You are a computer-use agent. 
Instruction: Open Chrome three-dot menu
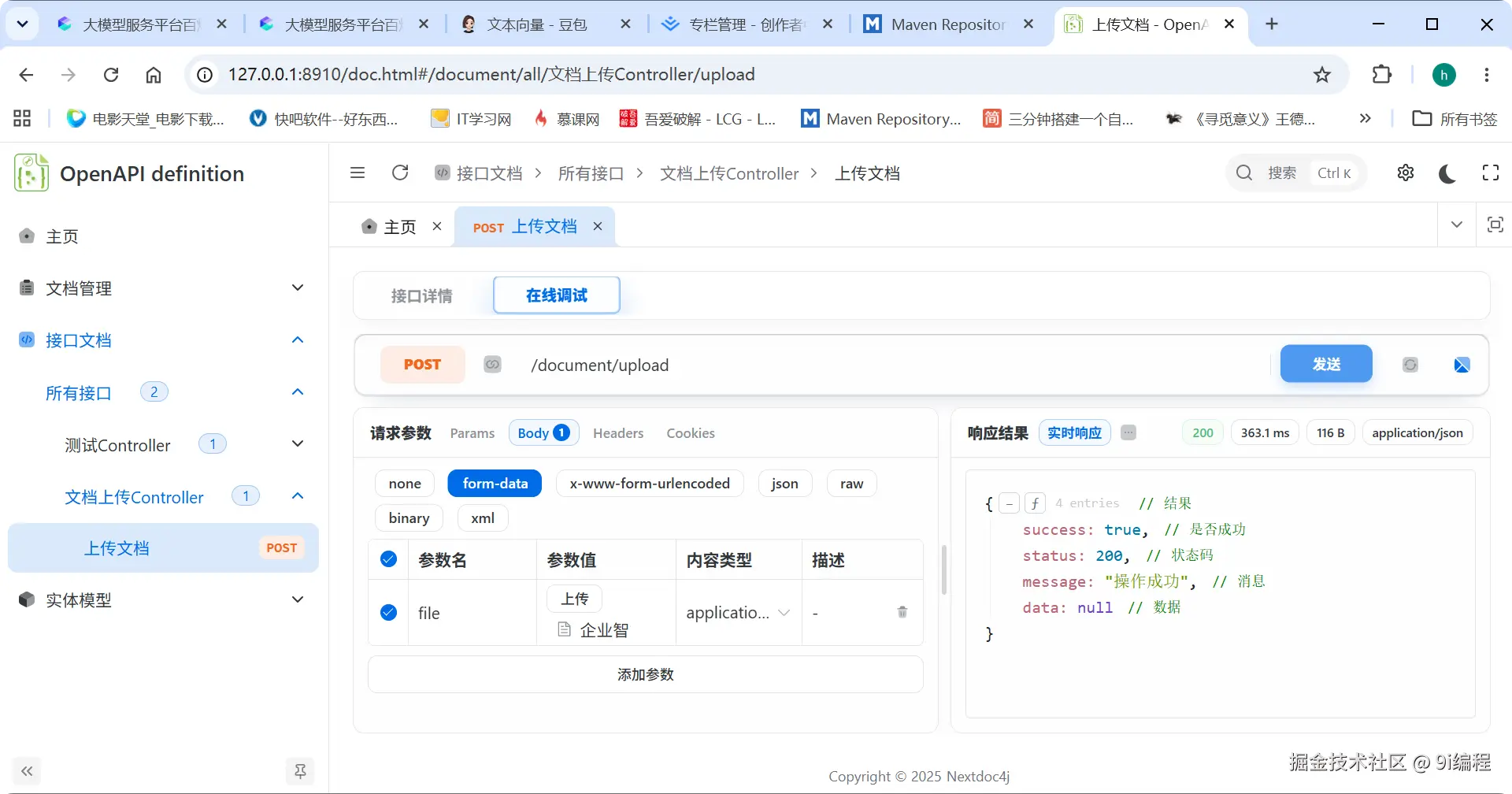point(1487,75)
